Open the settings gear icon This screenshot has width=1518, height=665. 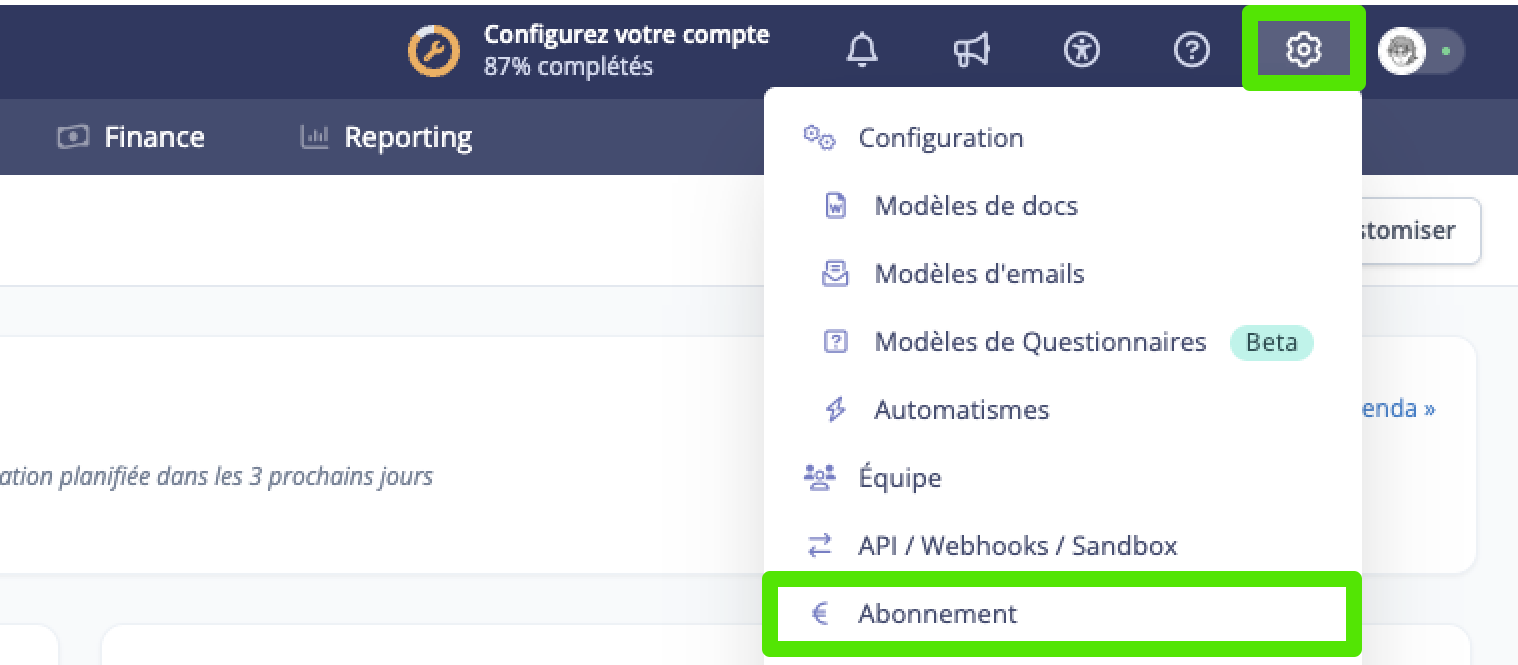coord(1304,49)
